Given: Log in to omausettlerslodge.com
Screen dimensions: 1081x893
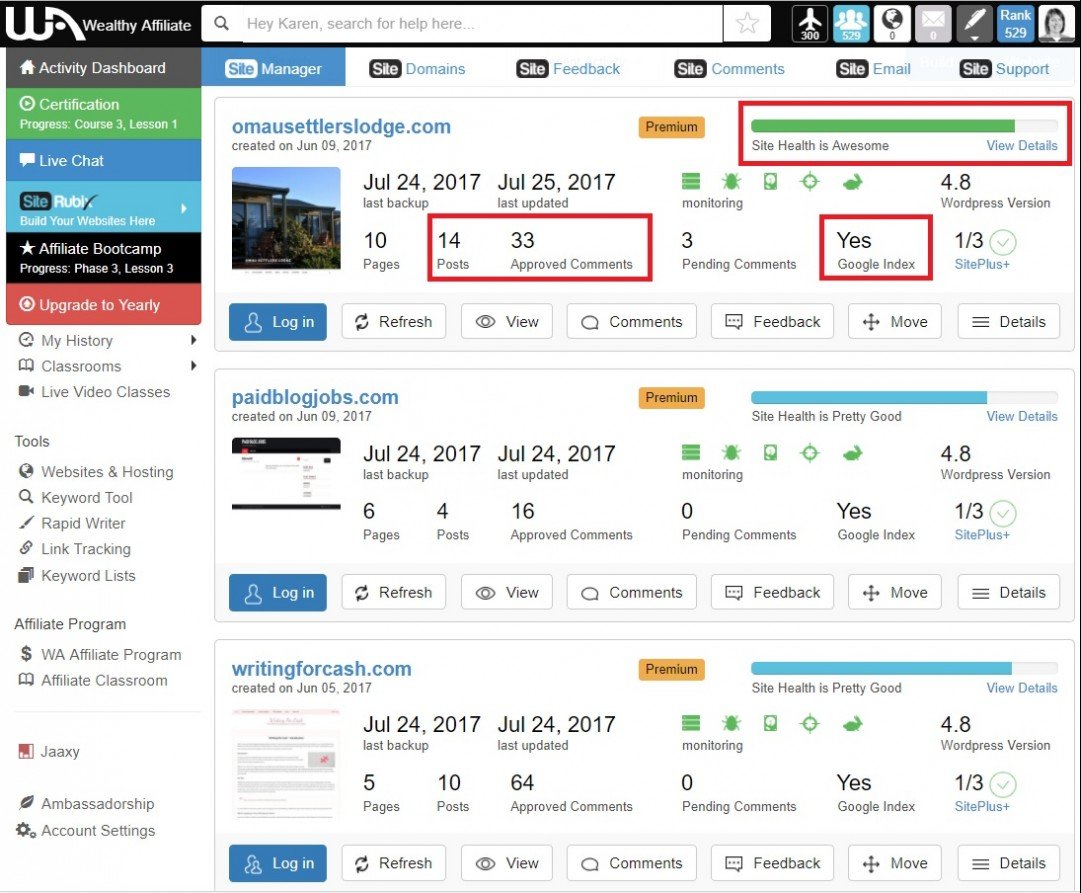Looking at the screenshot, I should click(278, 321).
